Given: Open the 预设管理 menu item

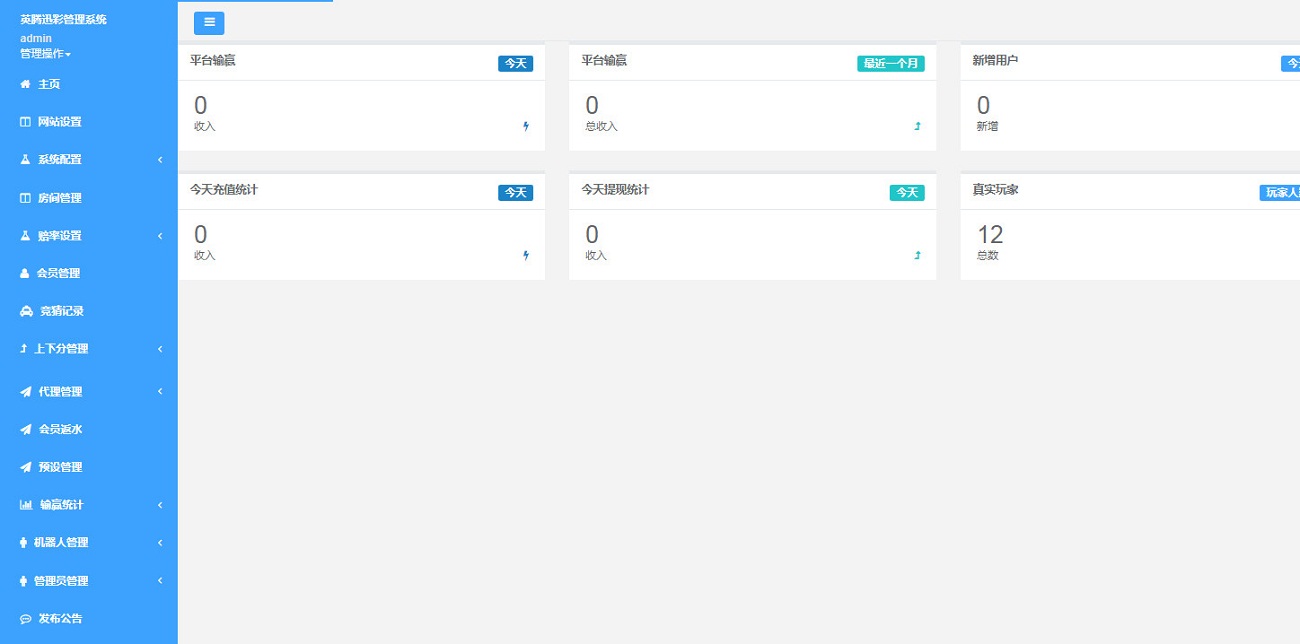Looking at the screenshot, I should tap(60, 467).
